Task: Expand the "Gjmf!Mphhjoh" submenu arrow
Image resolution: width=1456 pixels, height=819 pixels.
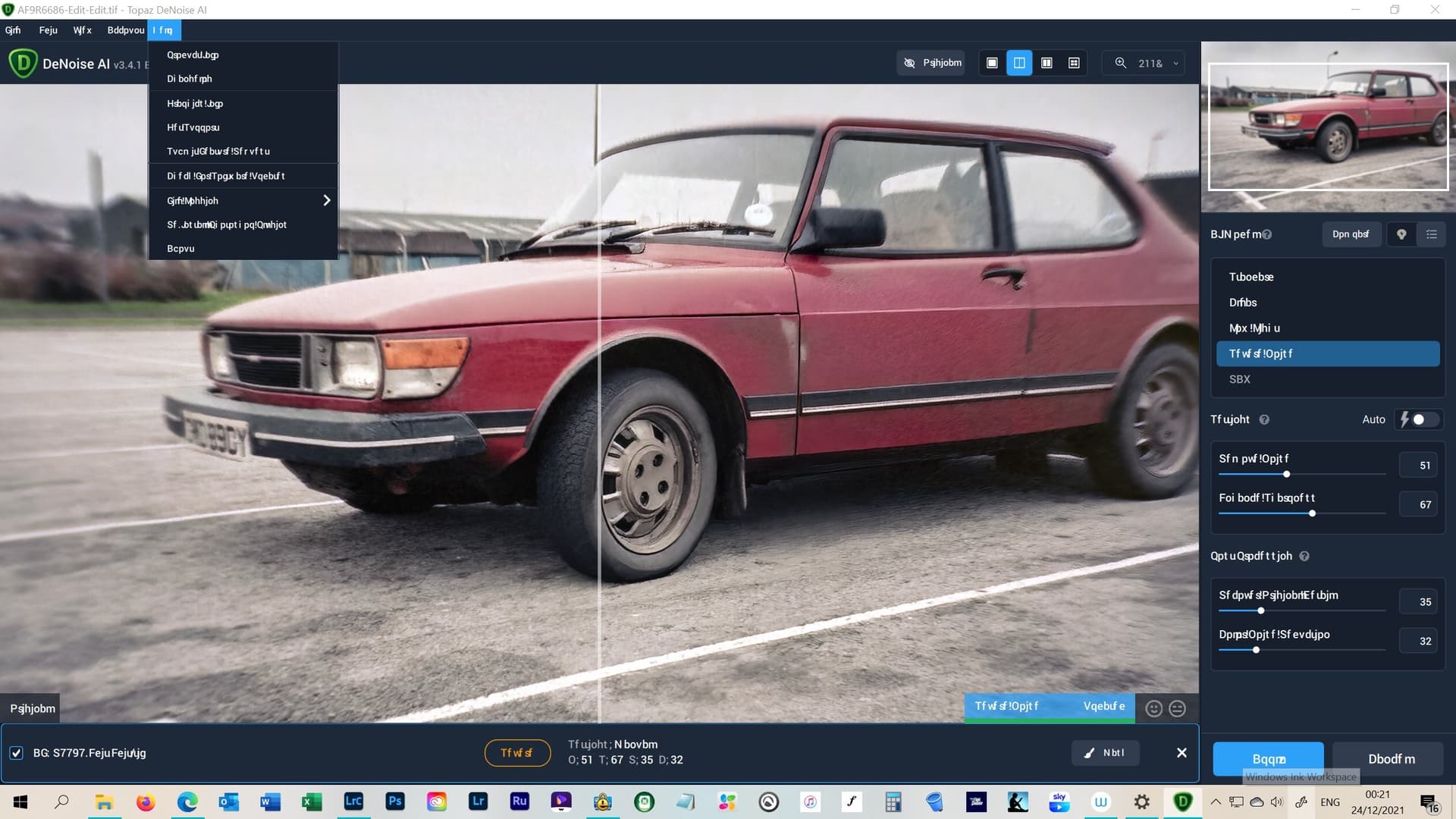Action: pos(326,200)
